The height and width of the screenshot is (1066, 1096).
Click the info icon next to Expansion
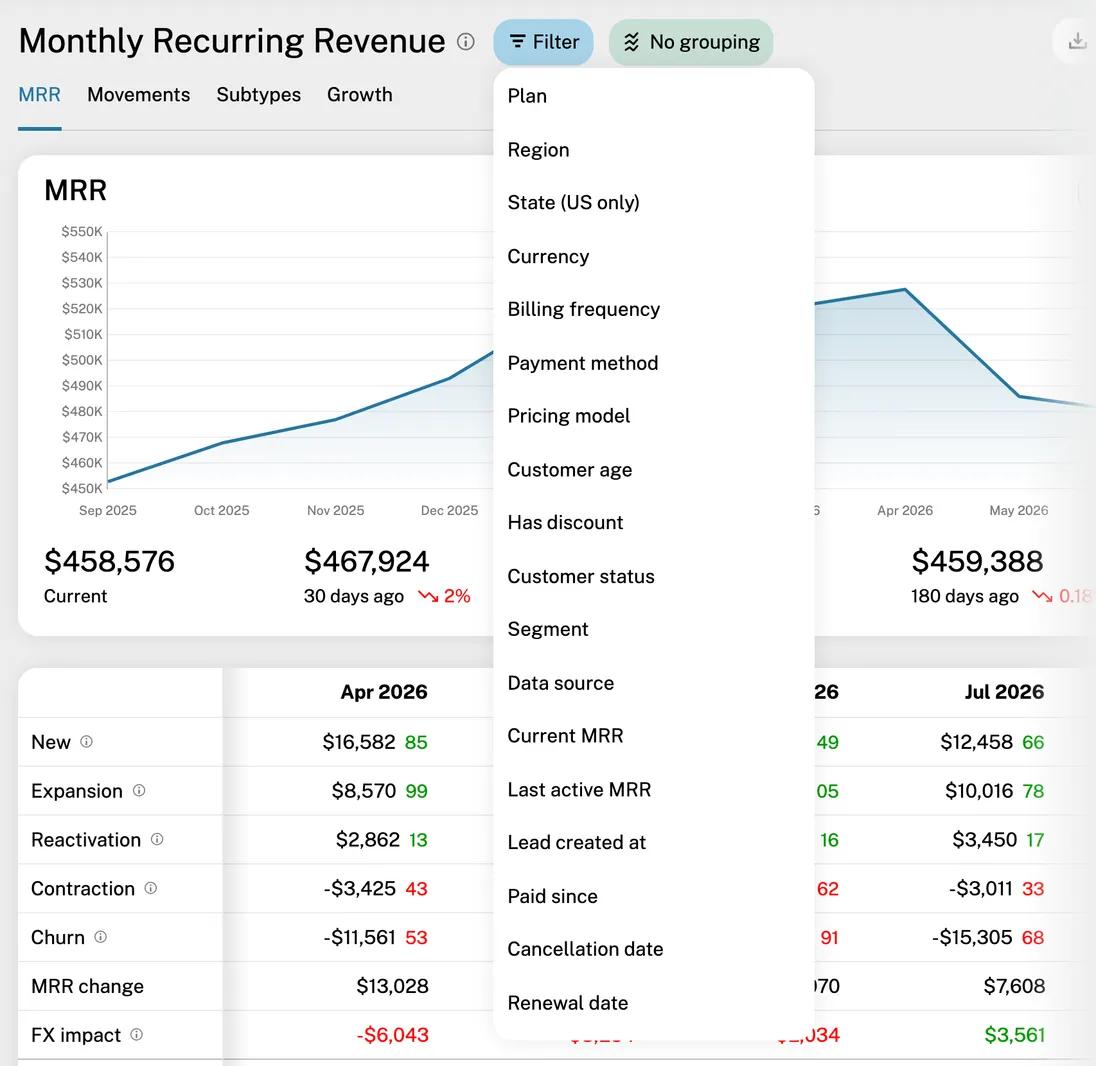click(139, 791)
